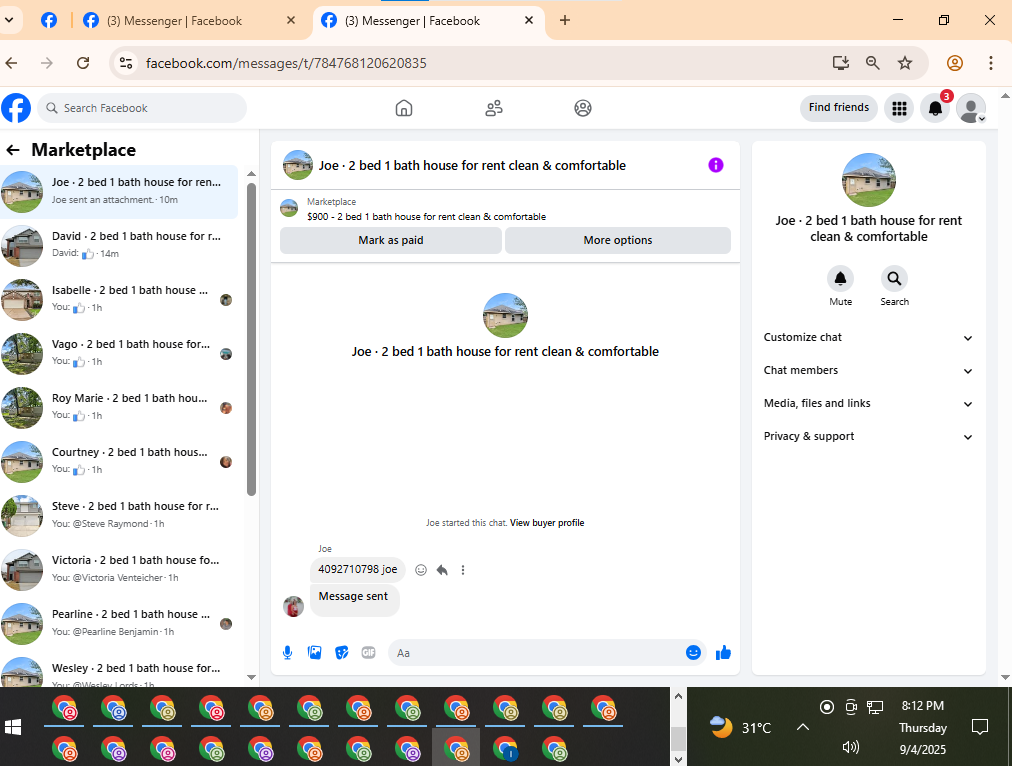The width and height of the screenshot is (1012, 766).
Task: Open the account profile avatar menu
Action: coord(971,108)
